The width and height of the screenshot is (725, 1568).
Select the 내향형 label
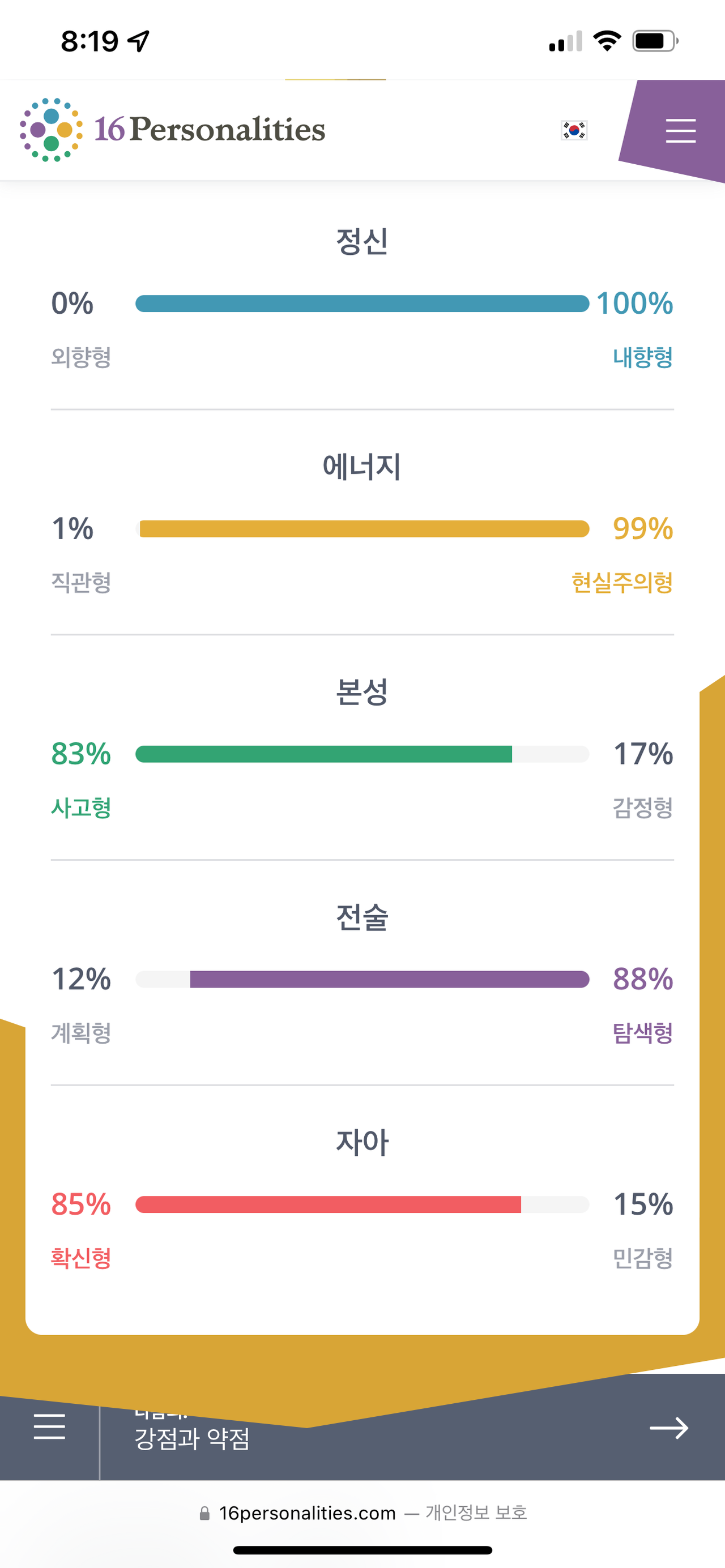coord(643,357)
